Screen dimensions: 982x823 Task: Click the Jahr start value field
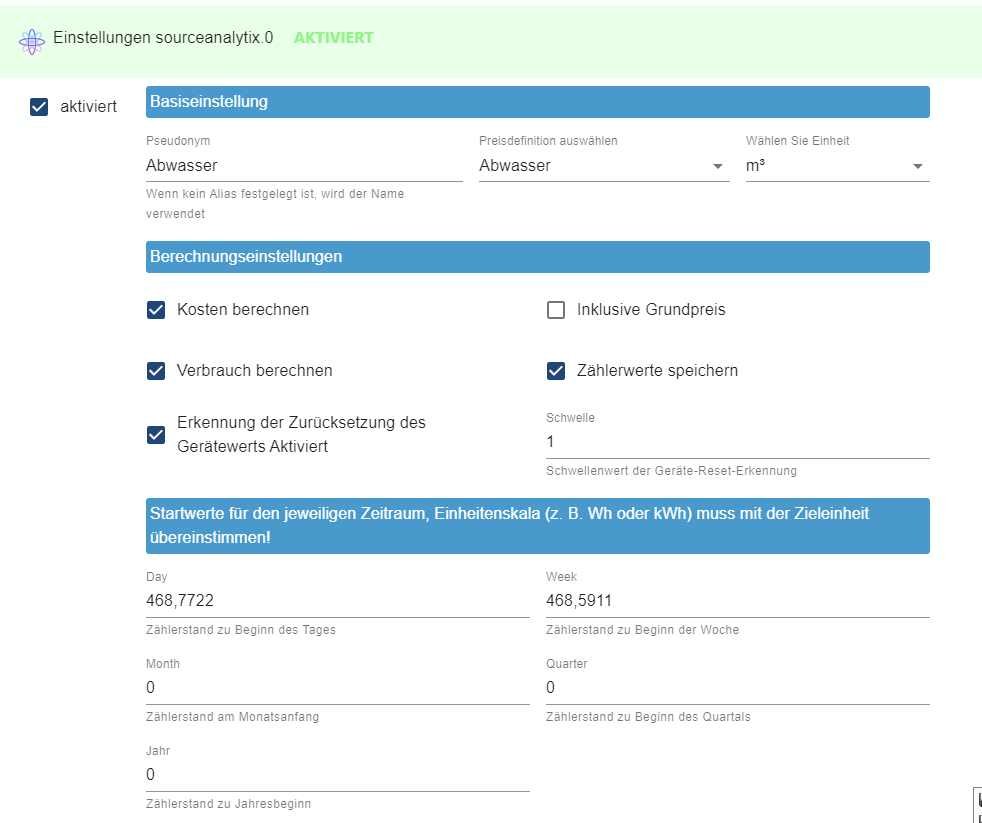[338, 775]
